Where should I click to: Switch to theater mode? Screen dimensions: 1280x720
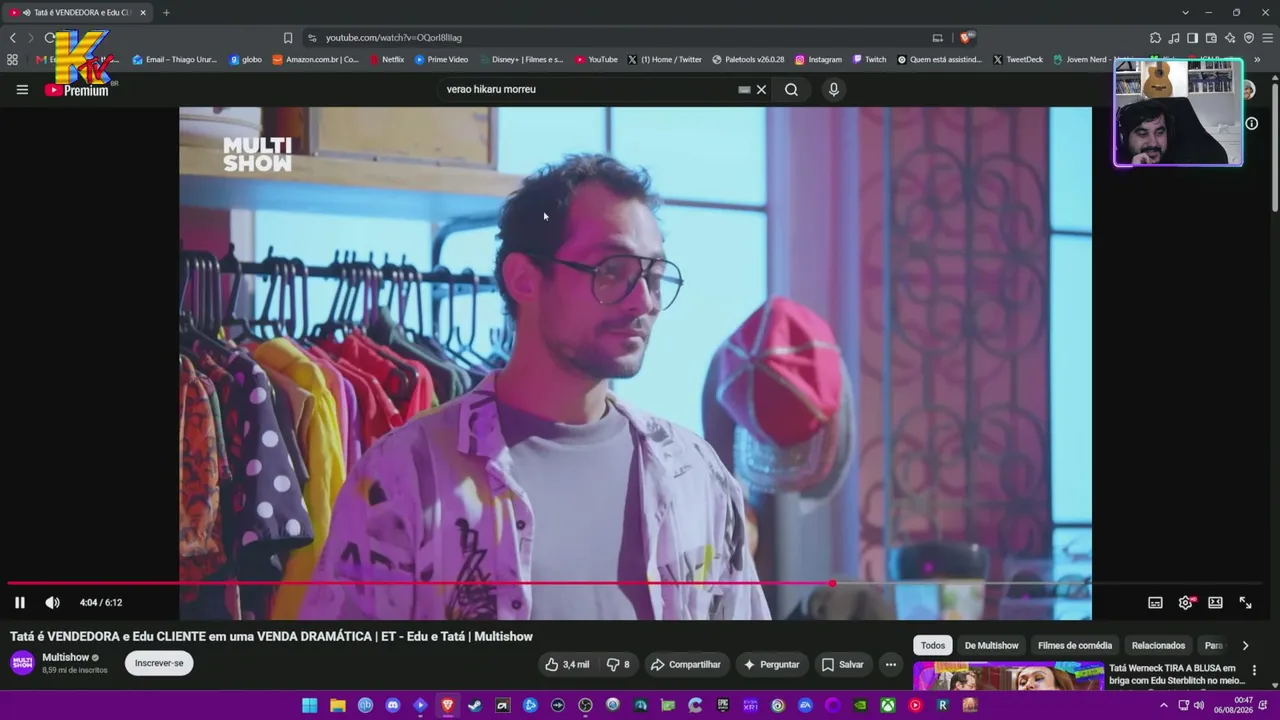click(1215, 602)
